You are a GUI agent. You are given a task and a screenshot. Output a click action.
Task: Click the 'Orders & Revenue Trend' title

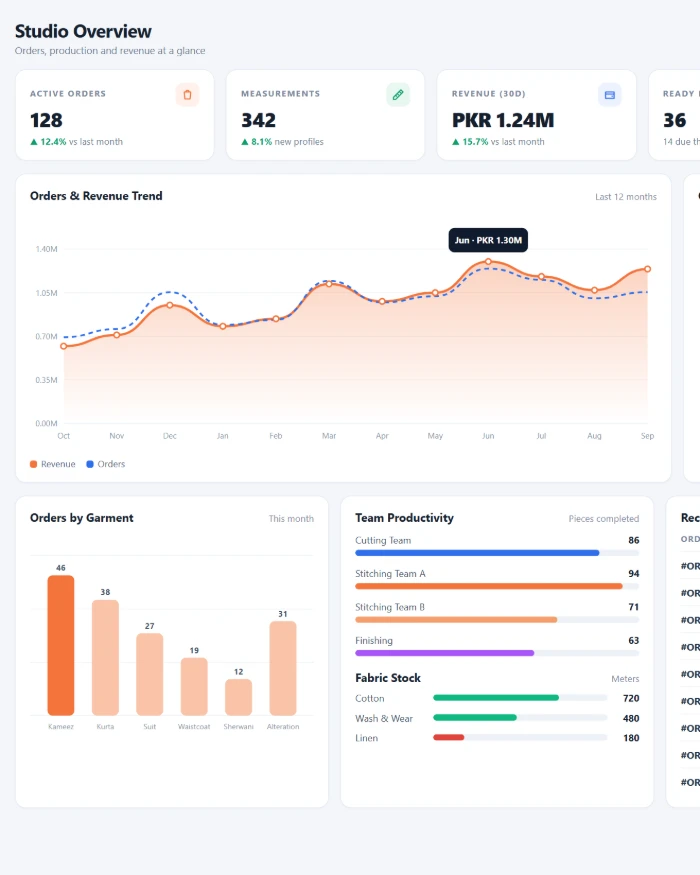(96, 196)
